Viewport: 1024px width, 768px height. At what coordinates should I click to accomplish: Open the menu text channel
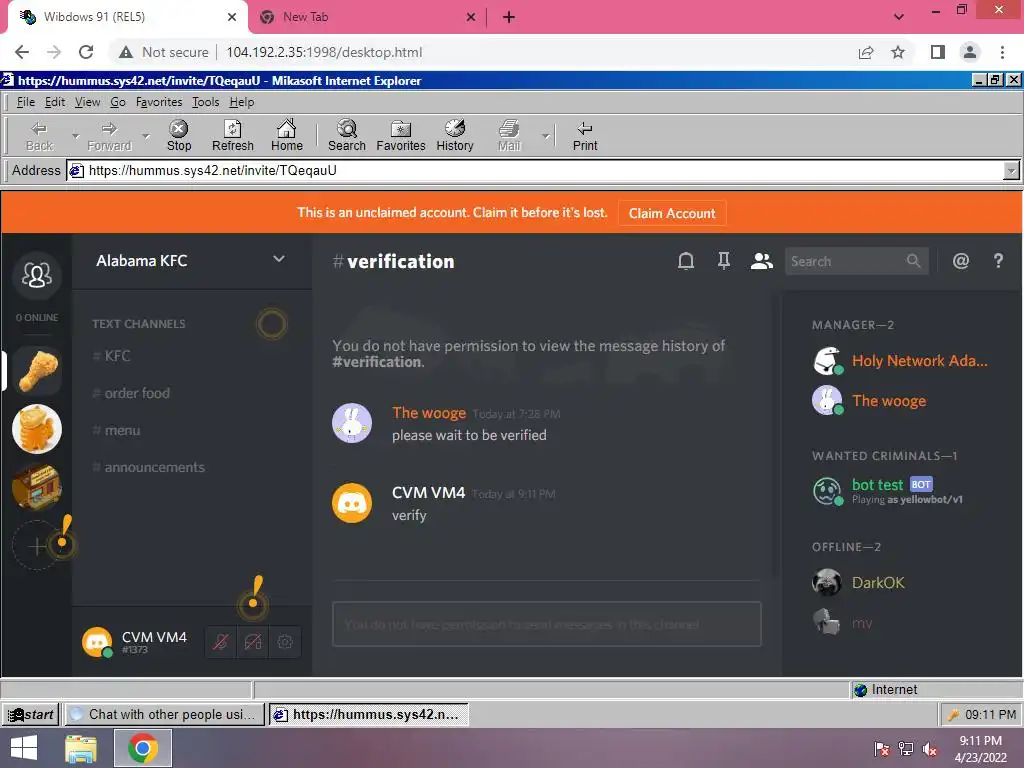pos(122,430)
